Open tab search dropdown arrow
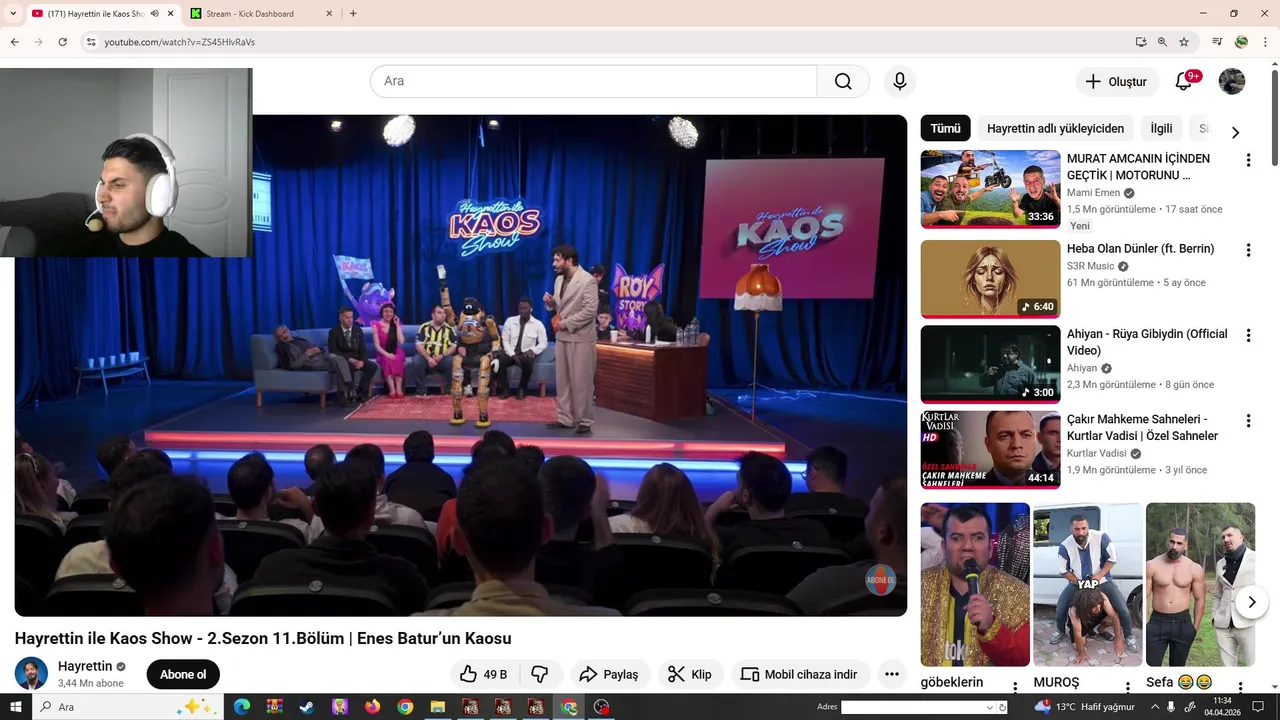 (13, 14)
